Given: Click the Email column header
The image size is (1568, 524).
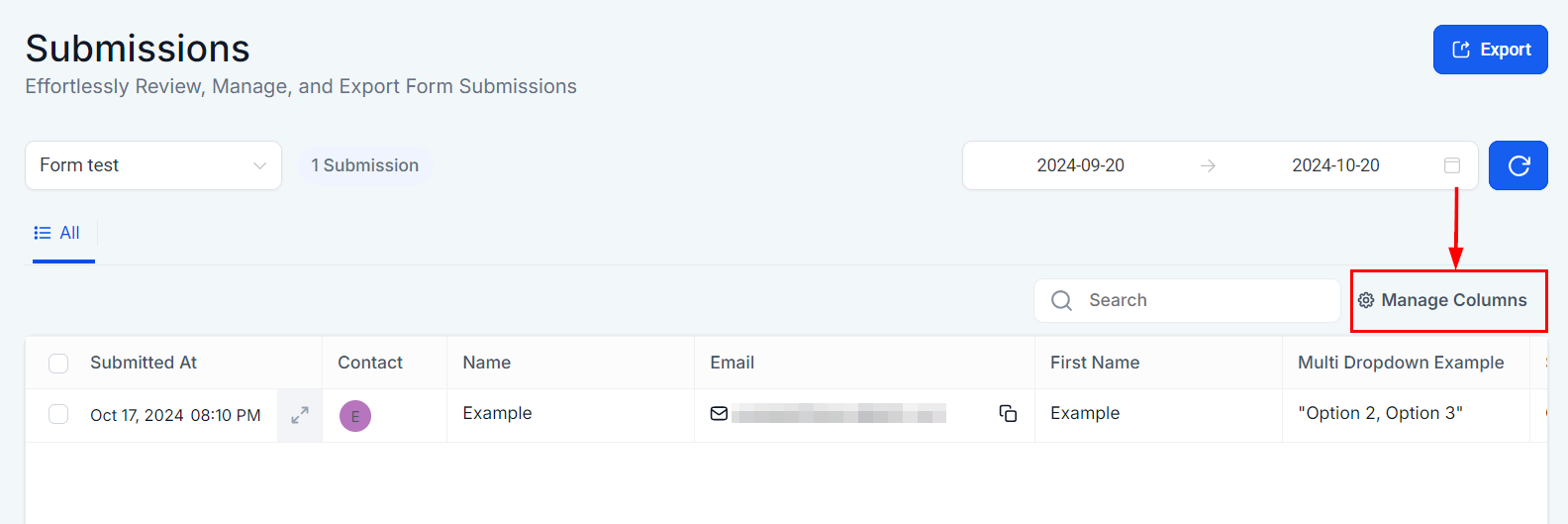Looking at the screenshot, I should (733, 363).
